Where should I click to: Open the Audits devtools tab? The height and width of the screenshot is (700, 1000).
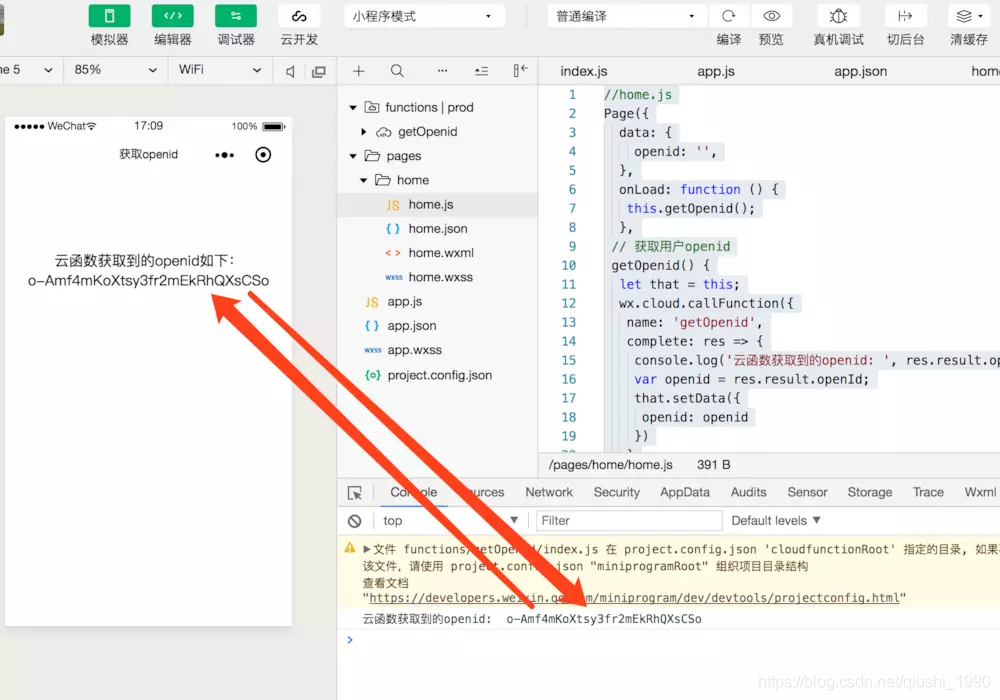(748, 492)
